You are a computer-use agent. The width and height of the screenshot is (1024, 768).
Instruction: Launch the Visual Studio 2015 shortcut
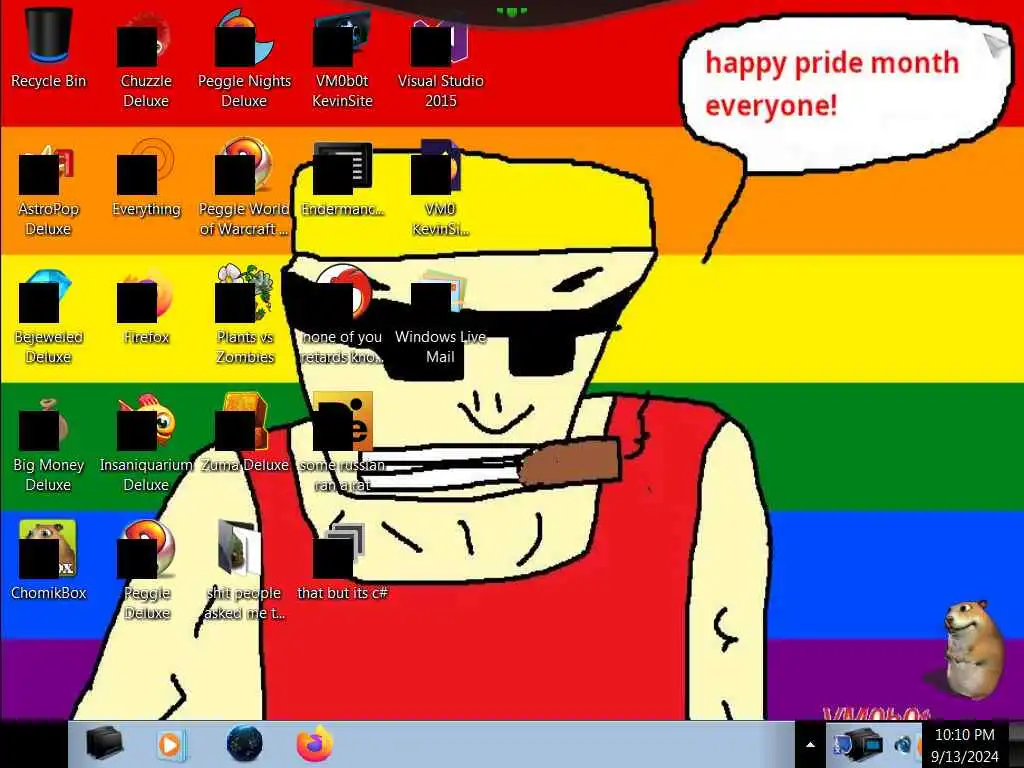pos(441,59)
